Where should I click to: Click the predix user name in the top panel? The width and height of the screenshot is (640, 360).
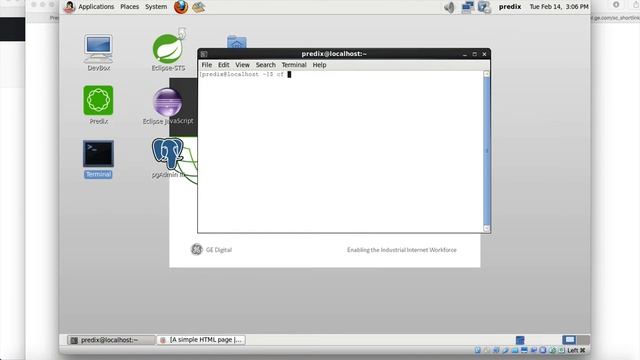(510, 7)
